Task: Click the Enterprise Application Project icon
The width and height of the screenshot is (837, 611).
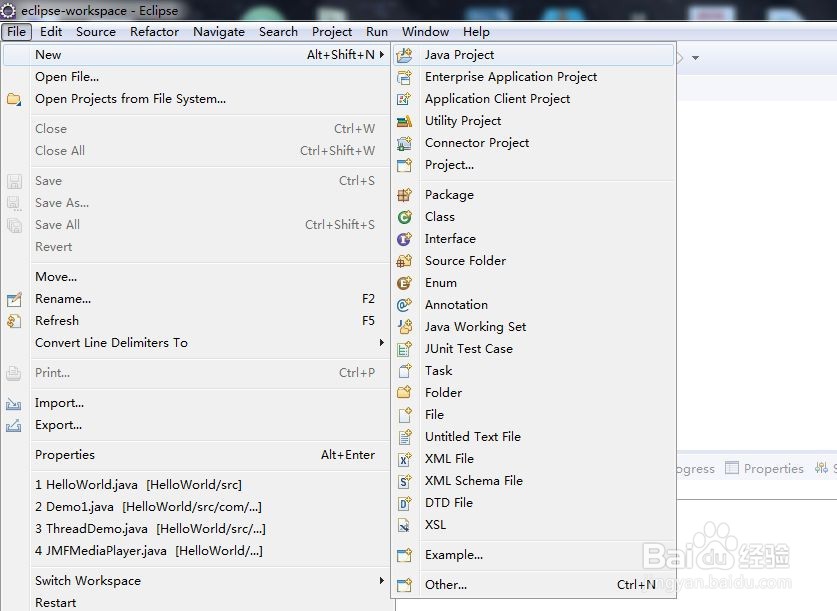Action: (x=405, y=77)
